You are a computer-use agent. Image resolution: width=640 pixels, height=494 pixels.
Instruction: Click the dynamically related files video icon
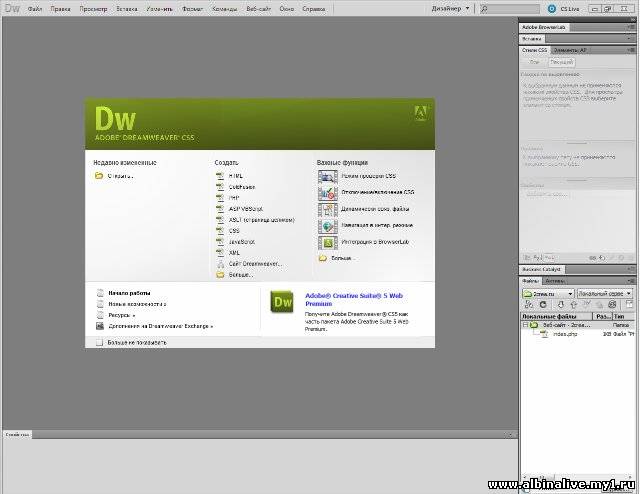point(327,210)
